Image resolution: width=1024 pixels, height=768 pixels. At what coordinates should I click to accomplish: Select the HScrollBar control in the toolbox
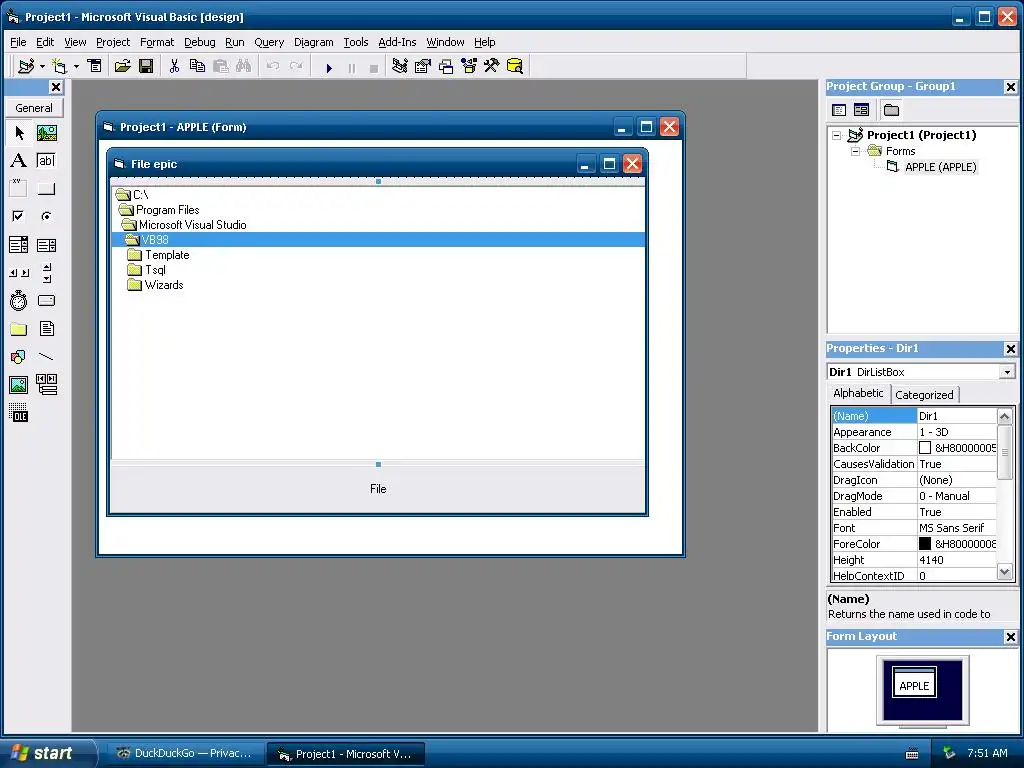pos(19,273)
